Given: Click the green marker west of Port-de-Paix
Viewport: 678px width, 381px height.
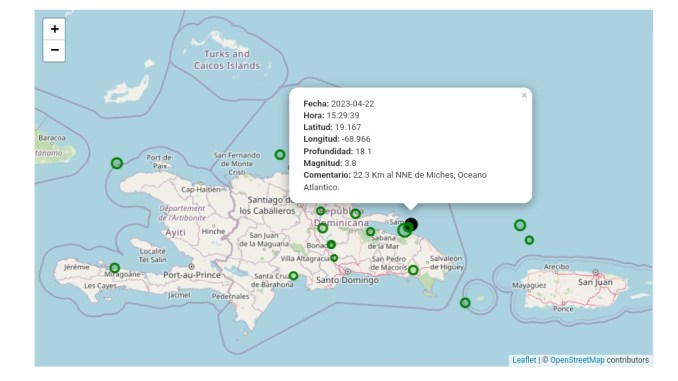Looking at the screenshot, I should tap(117, 163).
